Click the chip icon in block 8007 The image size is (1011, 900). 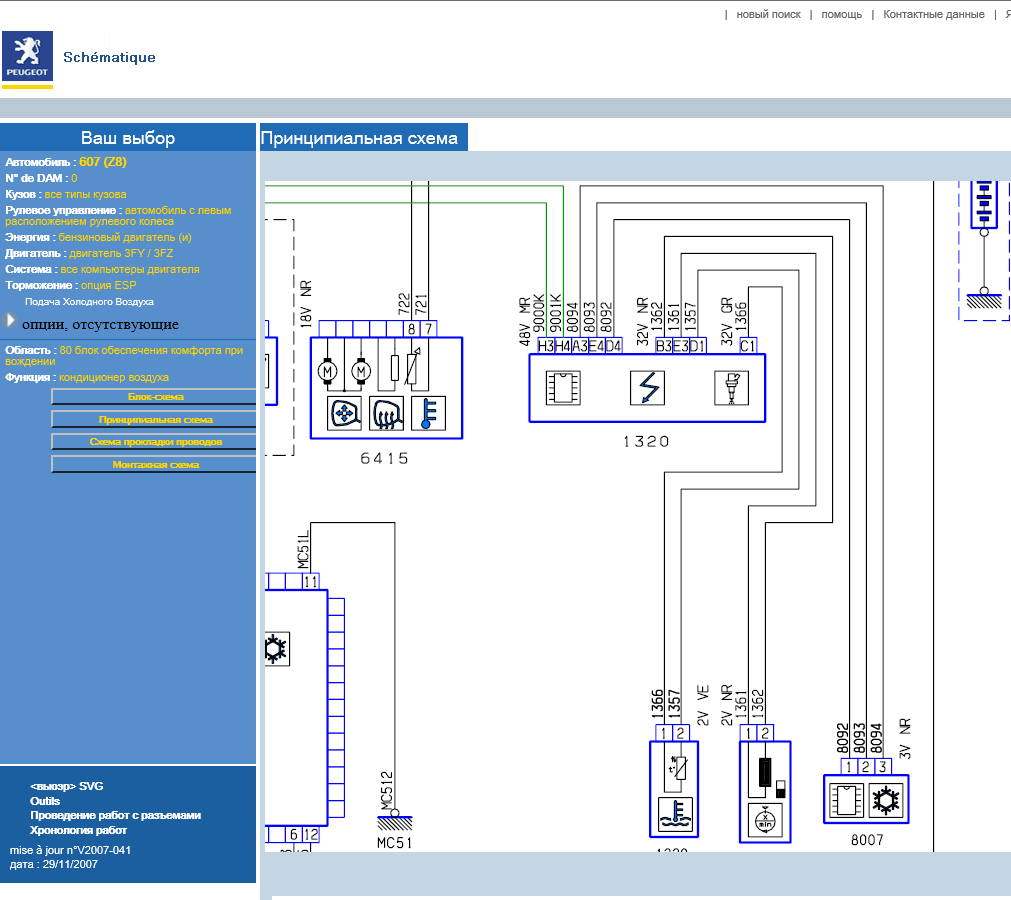pyautogui.click(x=846, y=799)
